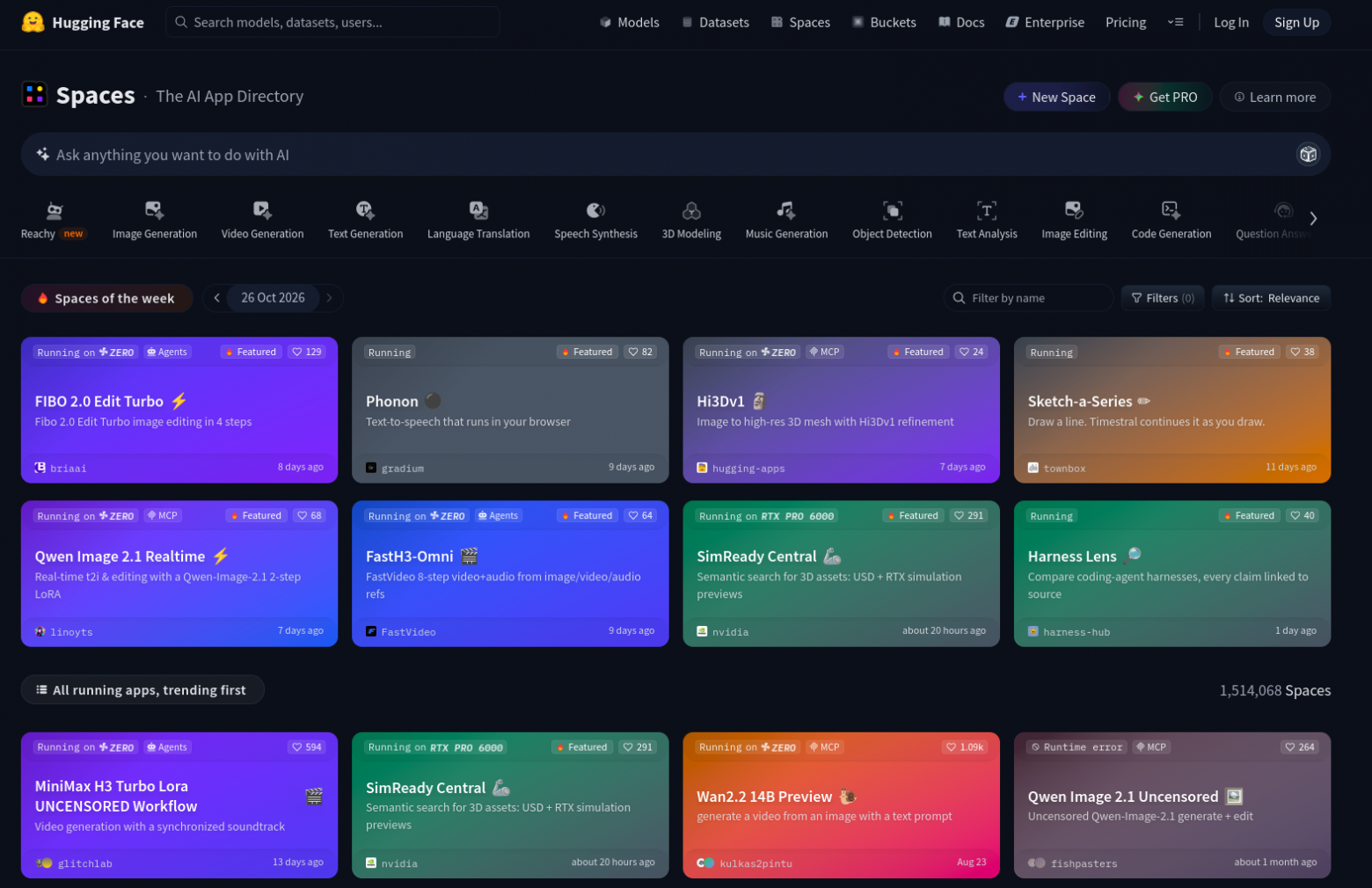The width and height of the screenshot is (1372, 888).
Task: Like FIBO 2.0 Edit Turbo via heart count 129
Action: coord(307,352)
